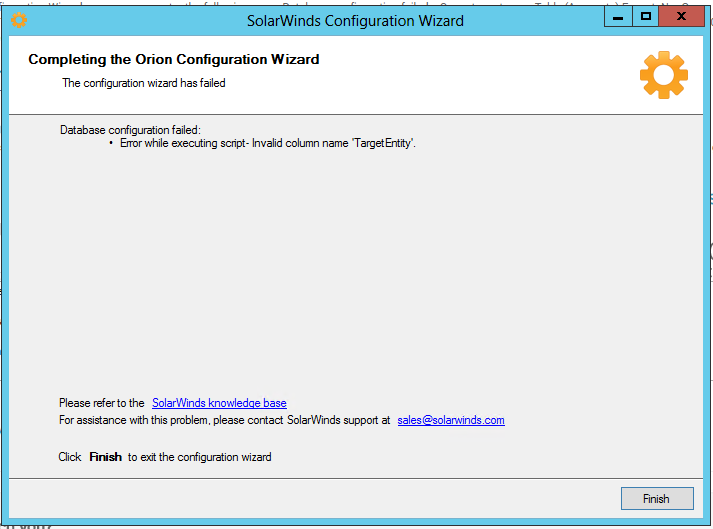Image resolution: width=713 pixels, height=529 pixels.
Task: Maximize the Configuration Wizard window
Action: tap(645, 17)
